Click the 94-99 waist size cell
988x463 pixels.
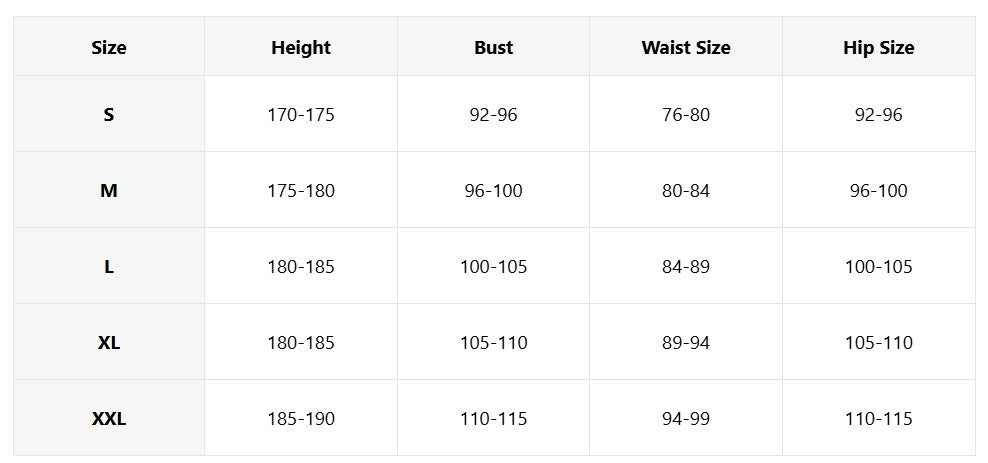[x=686, y=418]
